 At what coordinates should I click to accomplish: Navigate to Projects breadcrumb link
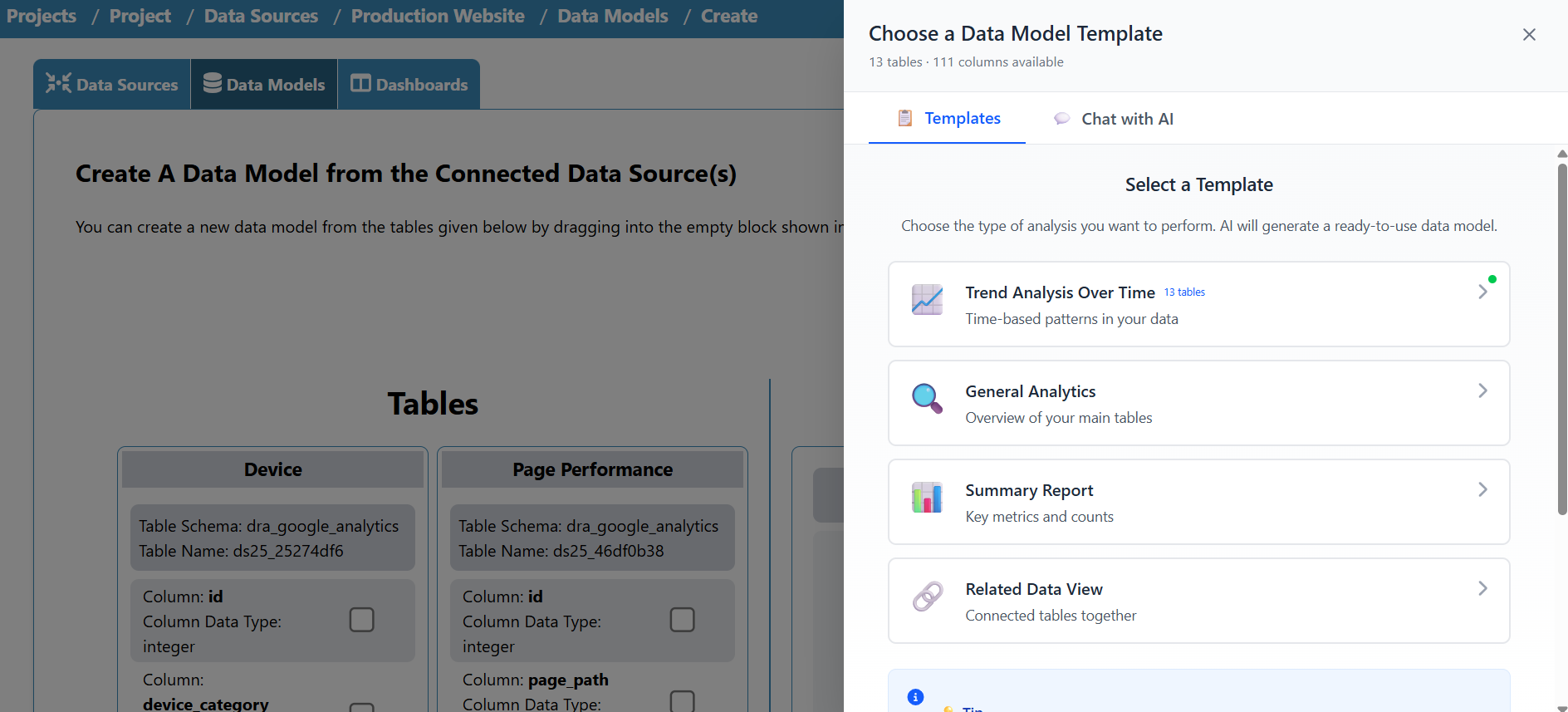42,16
